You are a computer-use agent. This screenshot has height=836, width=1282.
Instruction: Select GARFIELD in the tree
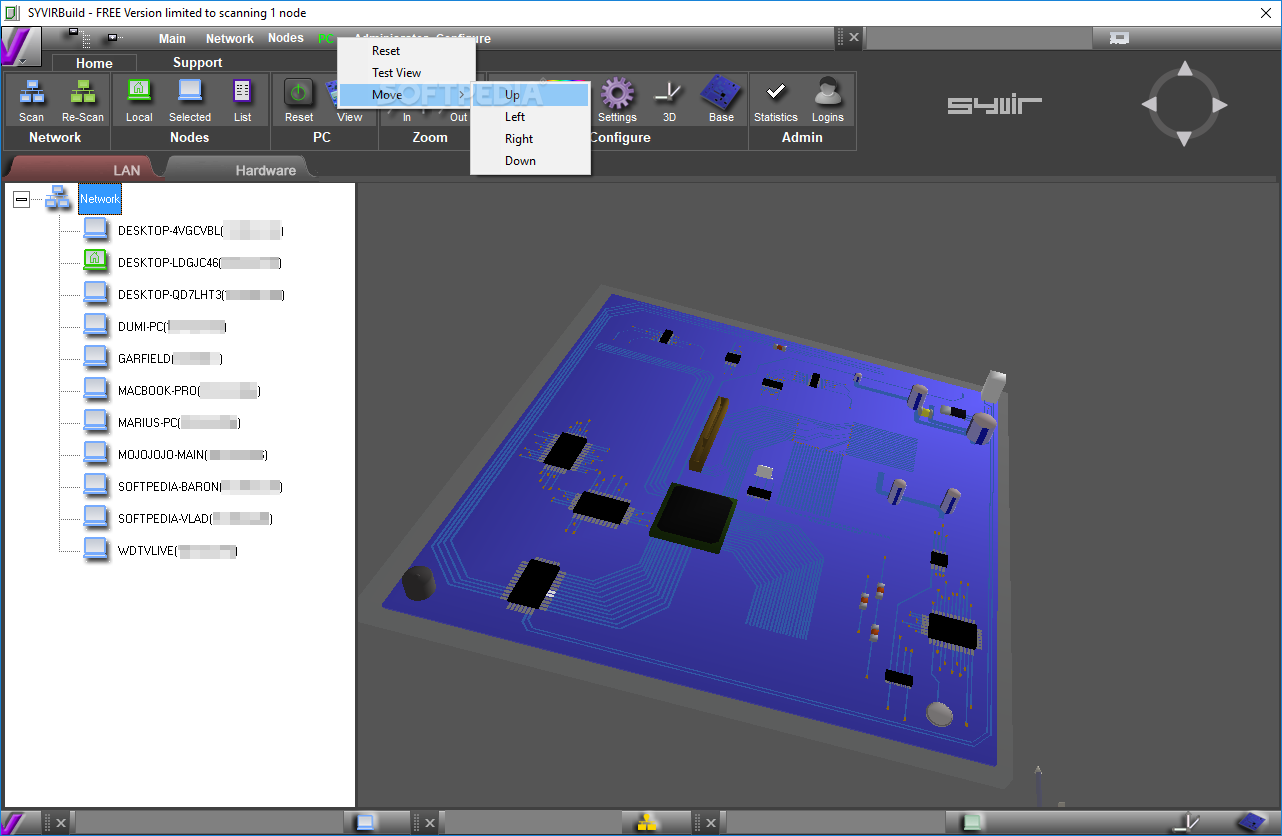click(x=170, y=359)
